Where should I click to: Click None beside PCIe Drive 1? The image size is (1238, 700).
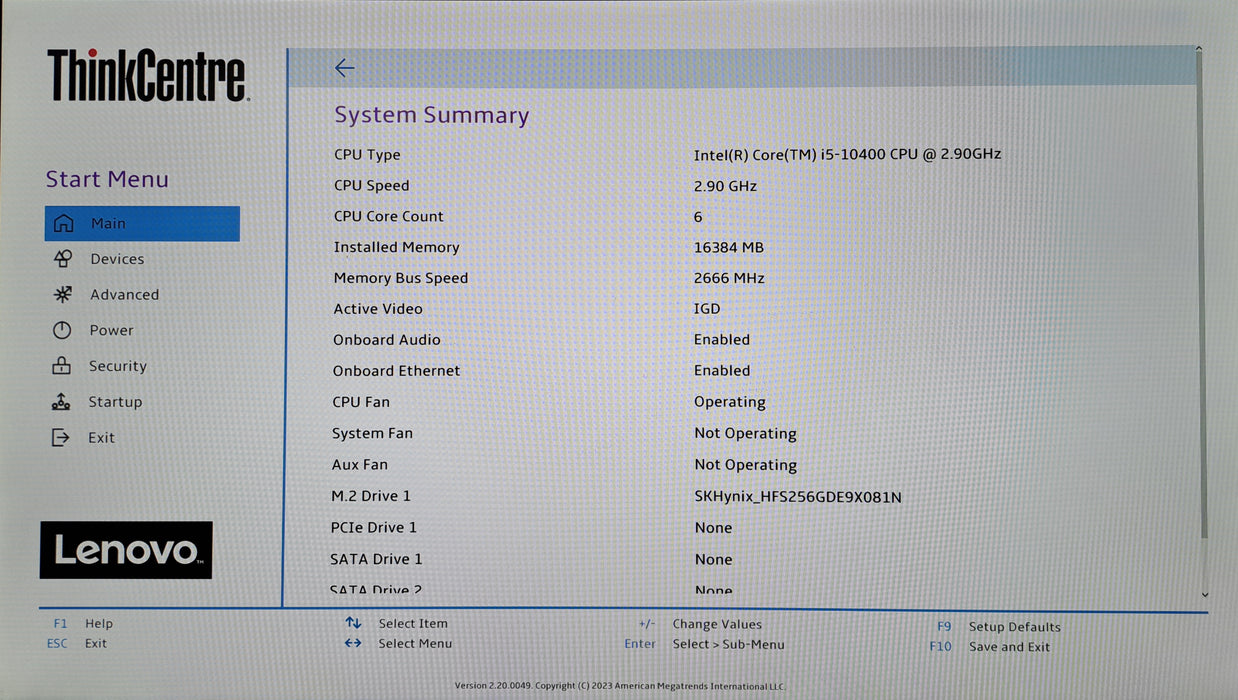(x=714, y=528)
